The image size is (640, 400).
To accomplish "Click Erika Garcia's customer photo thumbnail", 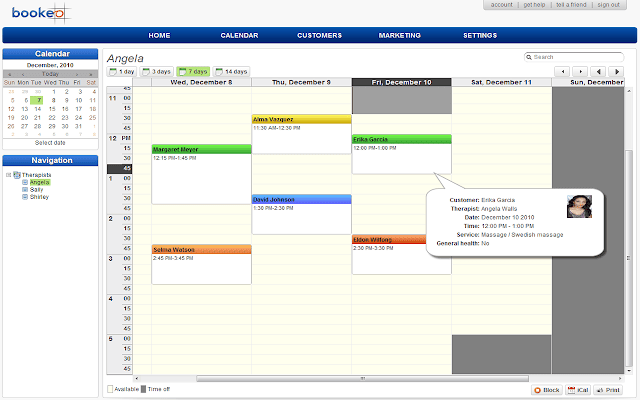I will 577,206.
